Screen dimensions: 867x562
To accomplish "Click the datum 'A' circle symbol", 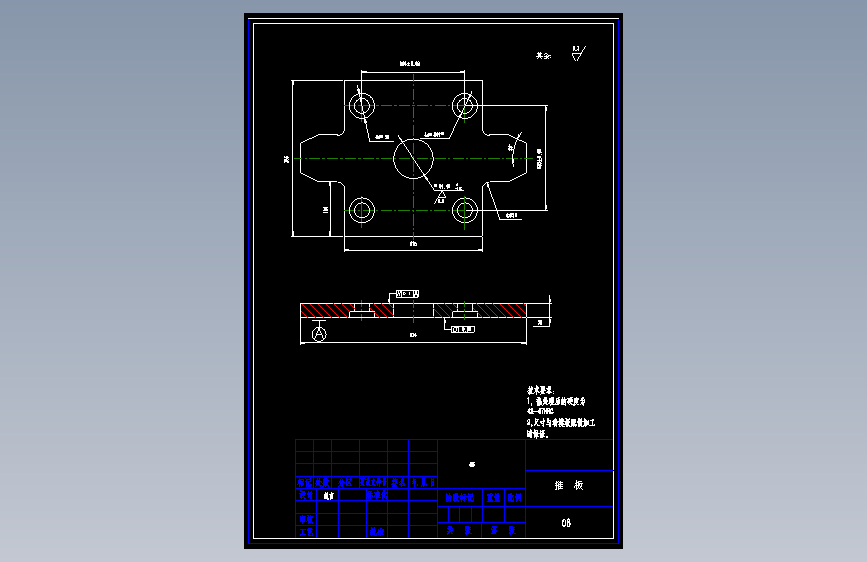I will (x=319, y=334).
